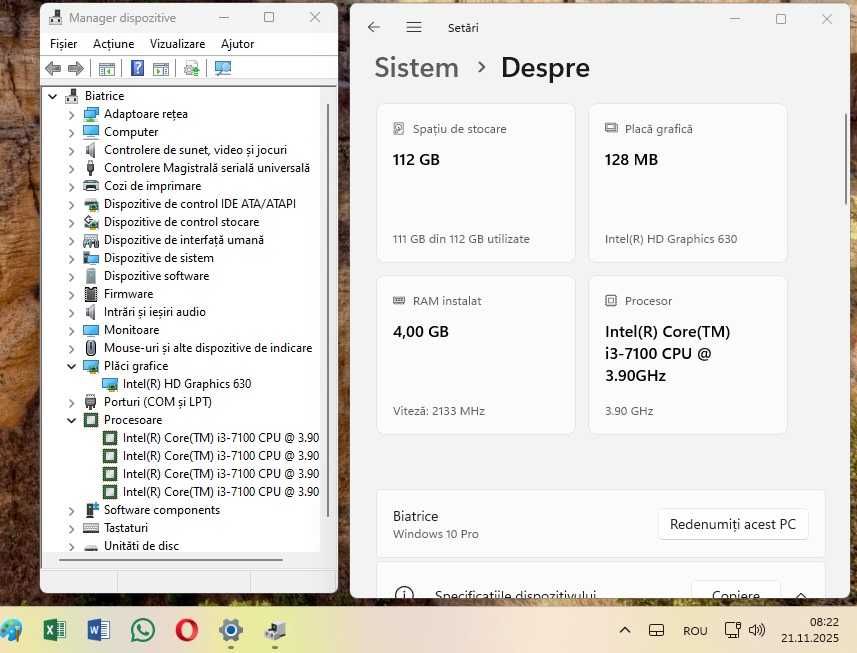The height and width of the screenshot is (653, 857).
Task: Expand Controlere de sunet, video și jocuri
Action: [71, 151]
